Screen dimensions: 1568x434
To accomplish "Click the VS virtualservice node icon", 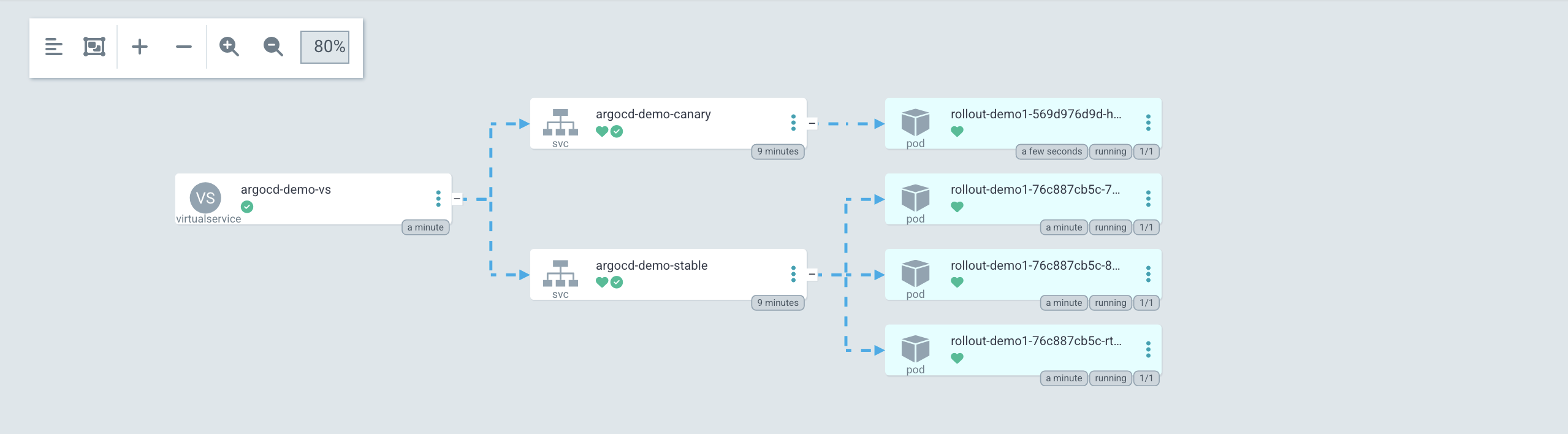I will click(x=205, y=197).
